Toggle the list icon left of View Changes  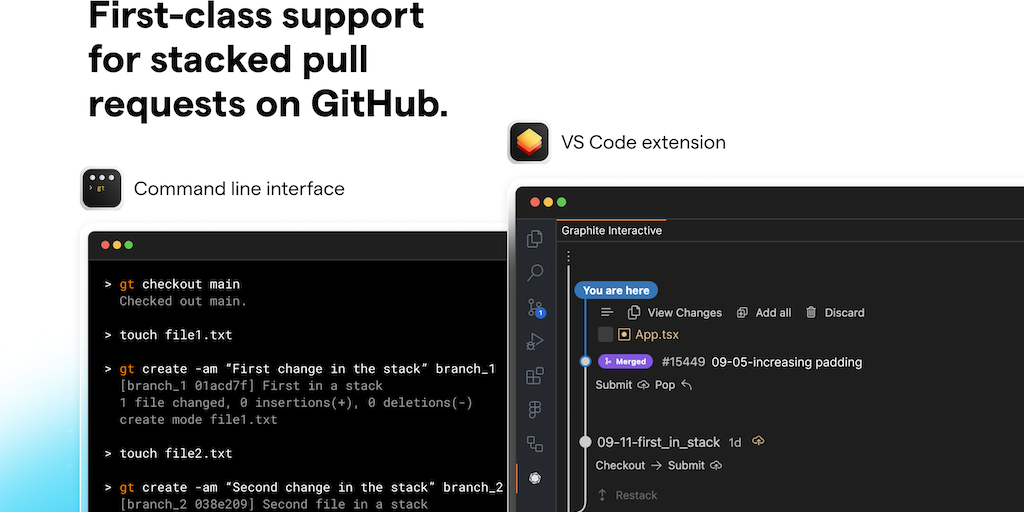(607, 312)
